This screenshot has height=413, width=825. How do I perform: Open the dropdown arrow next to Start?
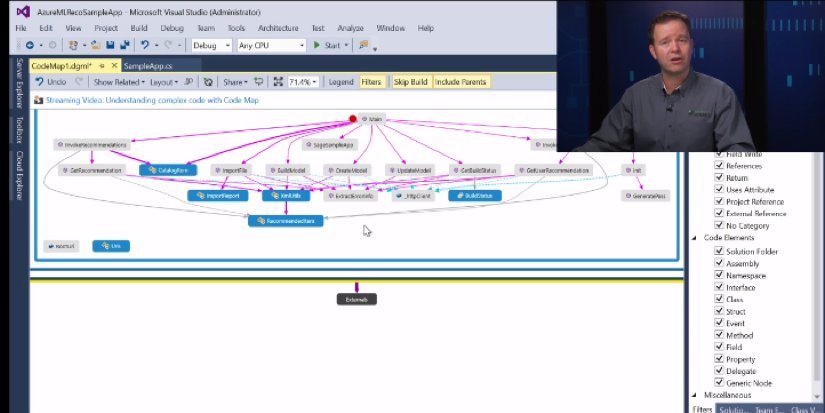point(346,46)
